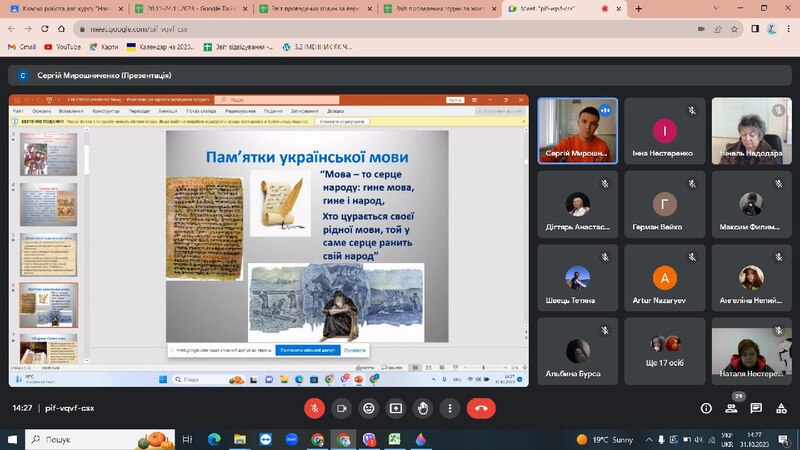Launch Microsoft Edge from taskbar
Image resolution: width=800 pixels, height=450 pixels.
(214, 439)
